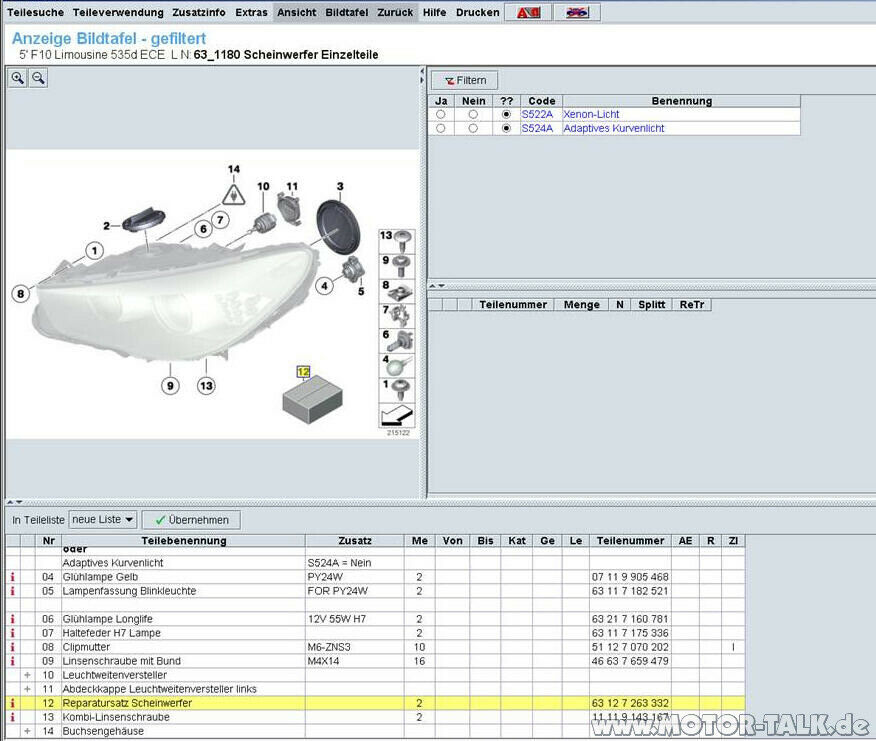Click the Filtern button

(465, 80)
